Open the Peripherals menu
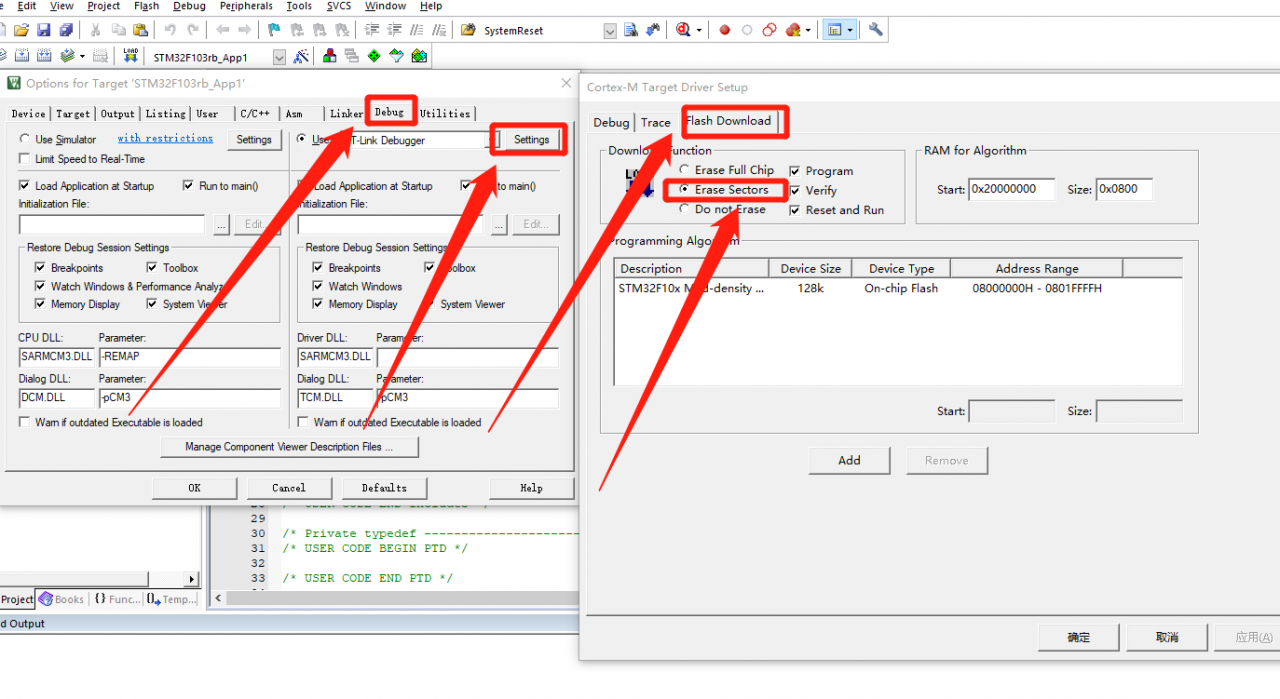1280x699 pixels. pyautogui.click(x=246, y=6)
